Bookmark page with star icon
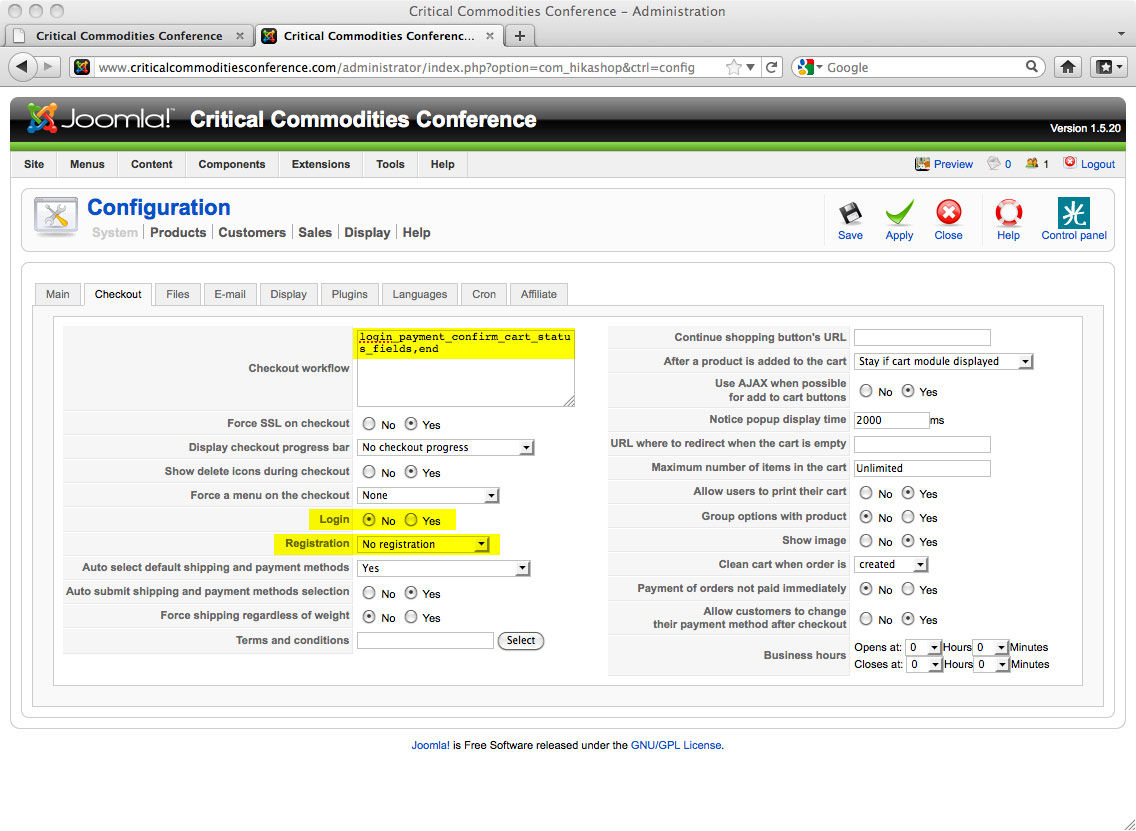Image resolution: width=1136 pixels, height=831 pixels. 733,67
